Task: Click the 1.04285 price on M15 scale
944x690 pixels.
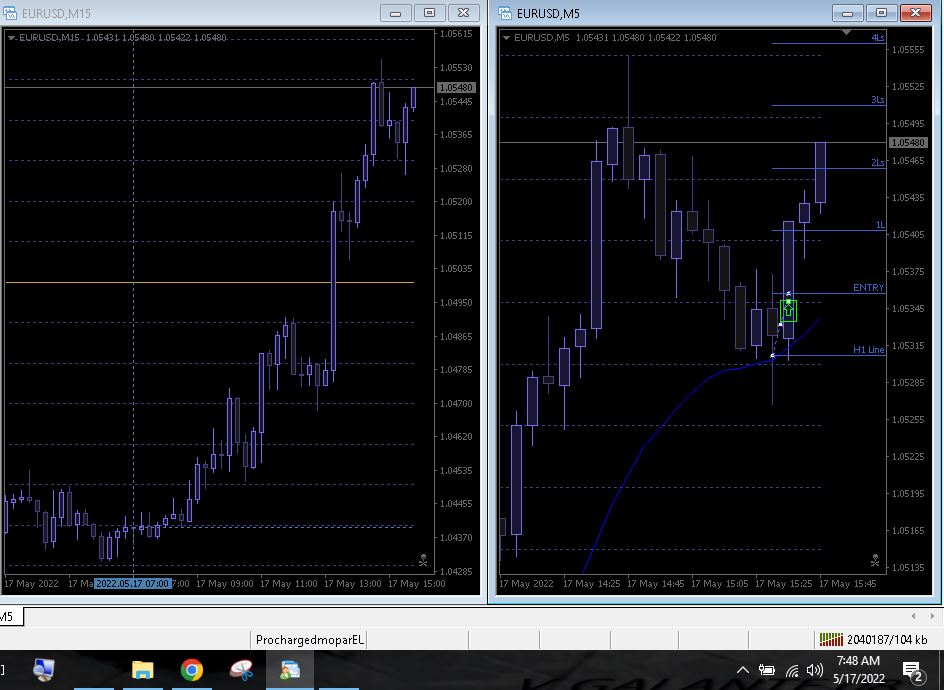Action: pyautogui.click(x=456, y=571)
